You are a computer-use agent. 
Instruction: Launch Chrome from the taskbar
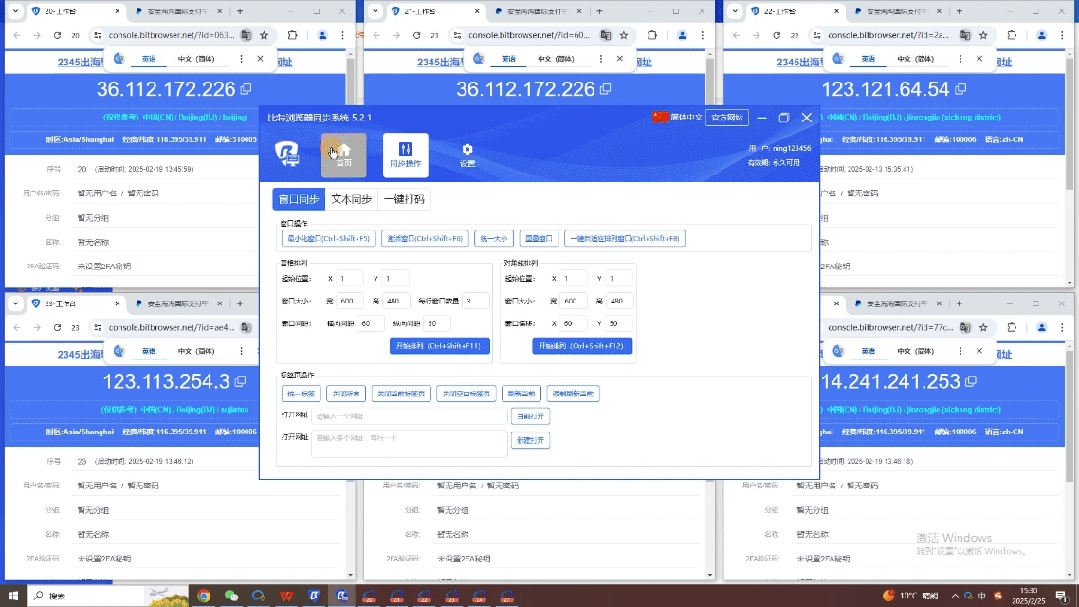[204, 595]
